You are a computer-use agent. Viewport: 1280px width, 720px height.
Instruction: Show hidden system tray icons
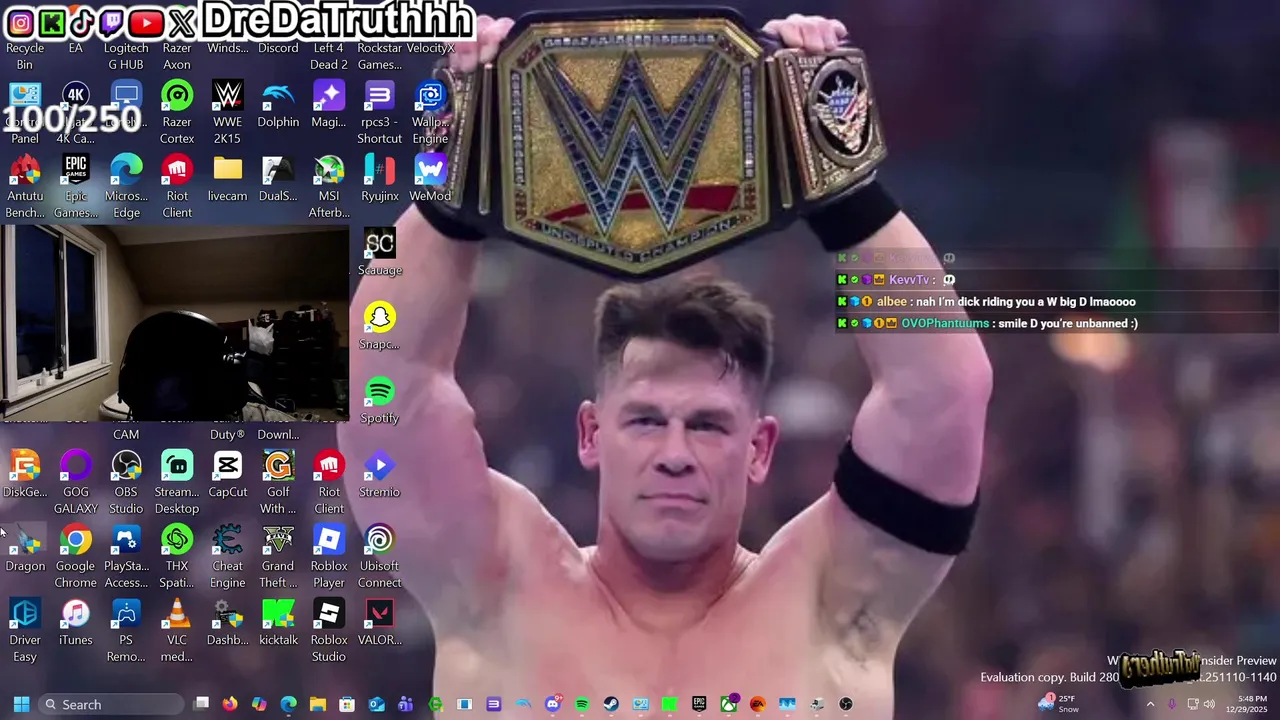coord(1150,704)
